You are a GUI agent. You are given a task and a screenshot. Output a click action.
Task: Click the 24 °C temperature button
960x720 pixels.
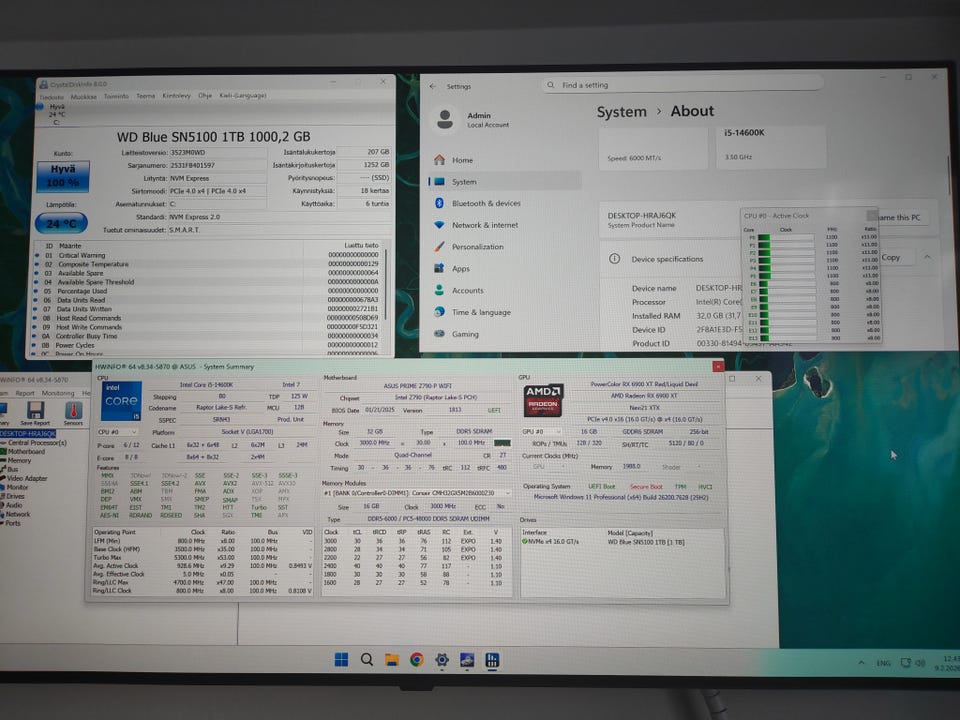(x=61, y=223)
